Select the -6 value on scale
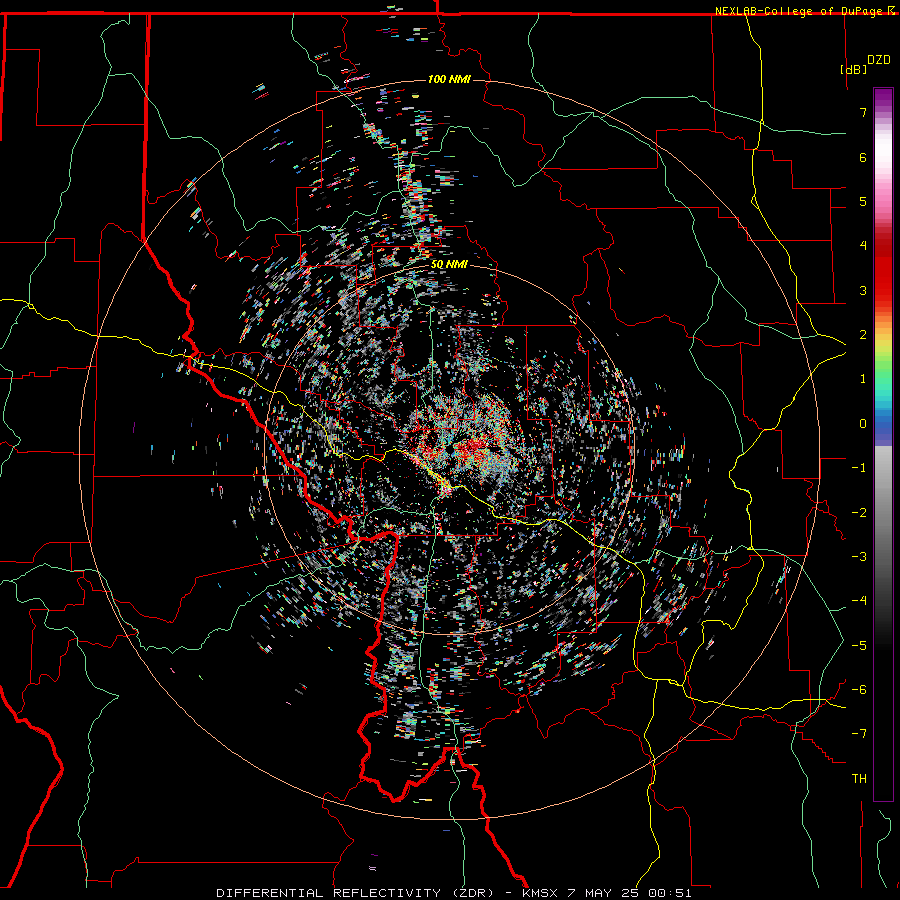Screen dimensions: 900x900 [x=859, y=690]
